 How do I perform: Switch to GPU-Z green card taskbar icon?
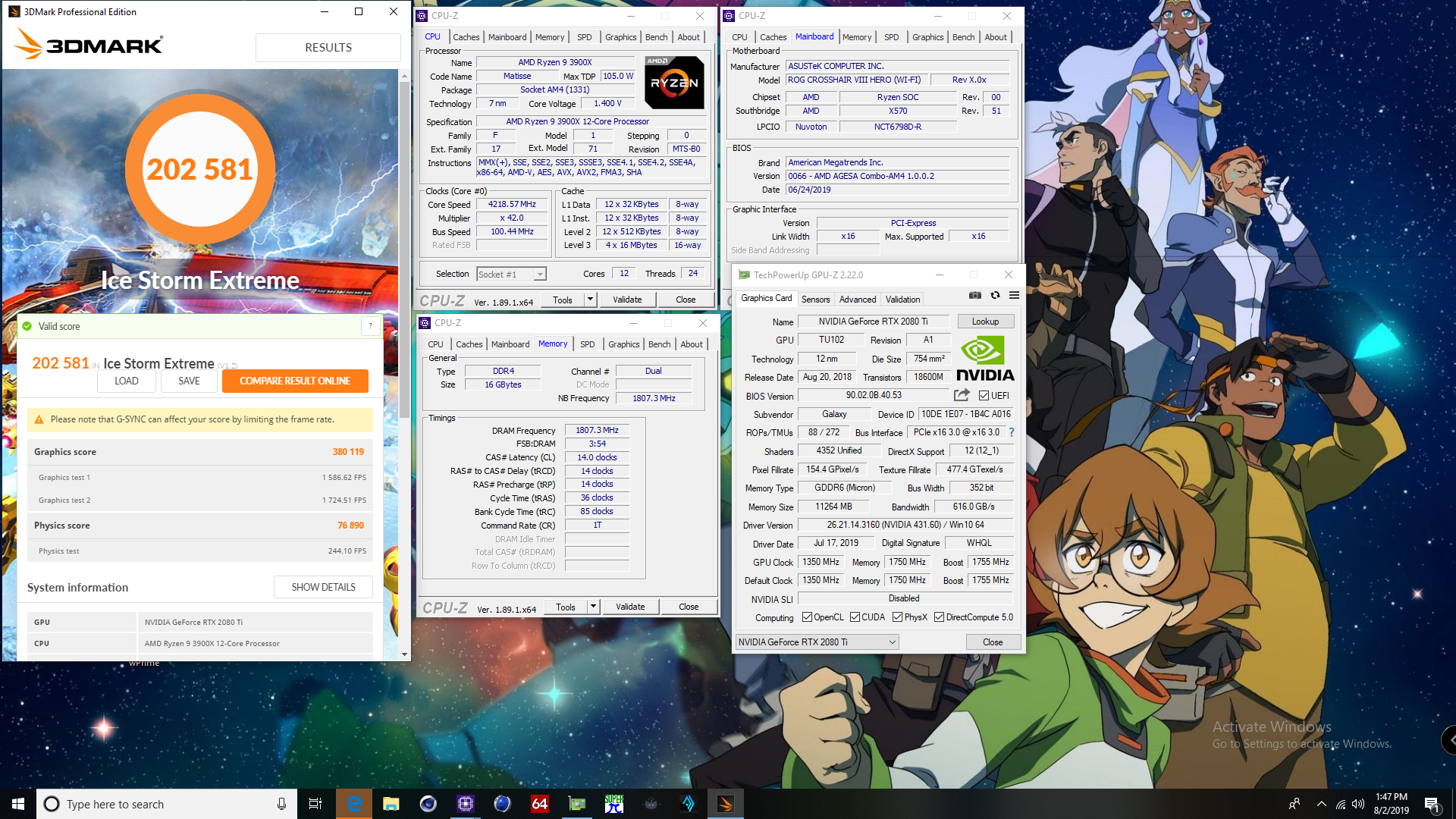coord(577,804)
